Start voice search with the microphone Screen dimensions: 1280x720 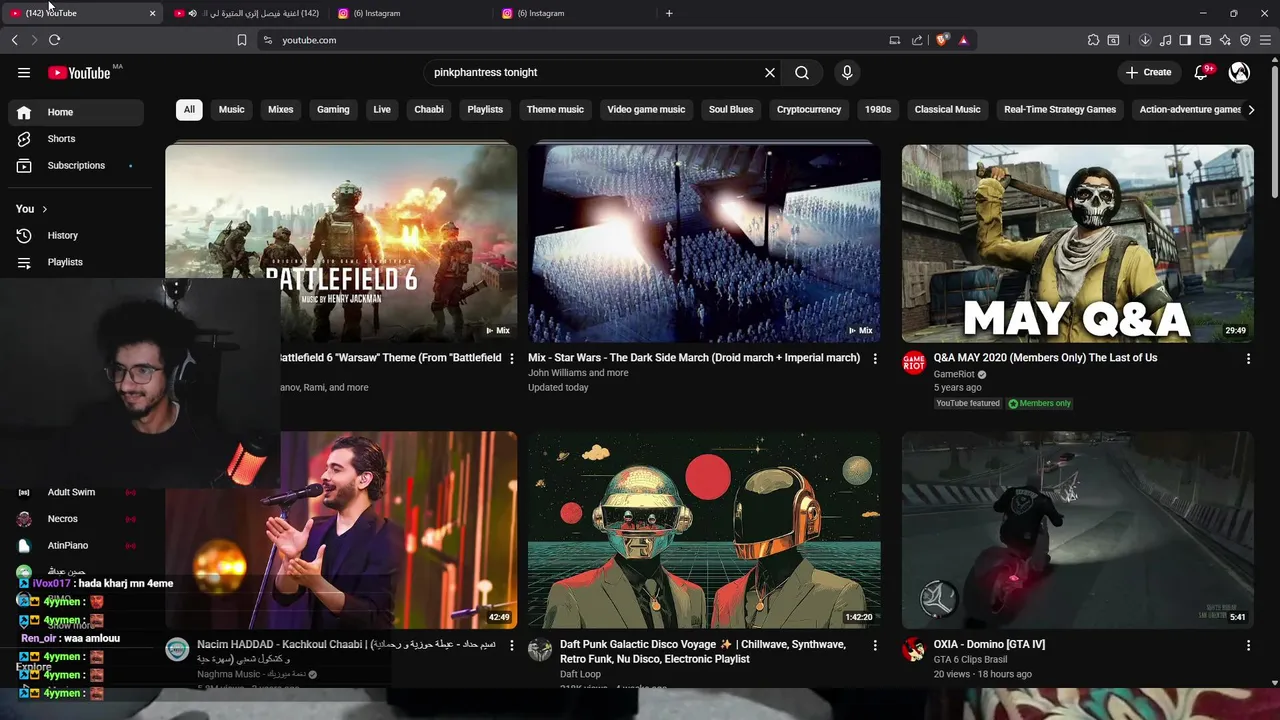click(x=847, y=72)
